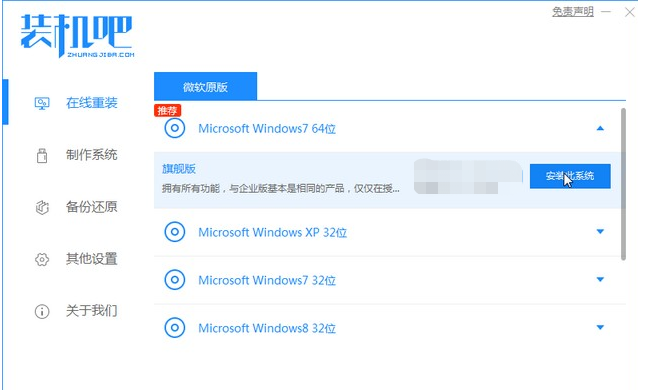Image resolution: width=669 pixels, height=390 pixels.
Task: Open the 备份还原 menu item
Action: click(91, 207)
